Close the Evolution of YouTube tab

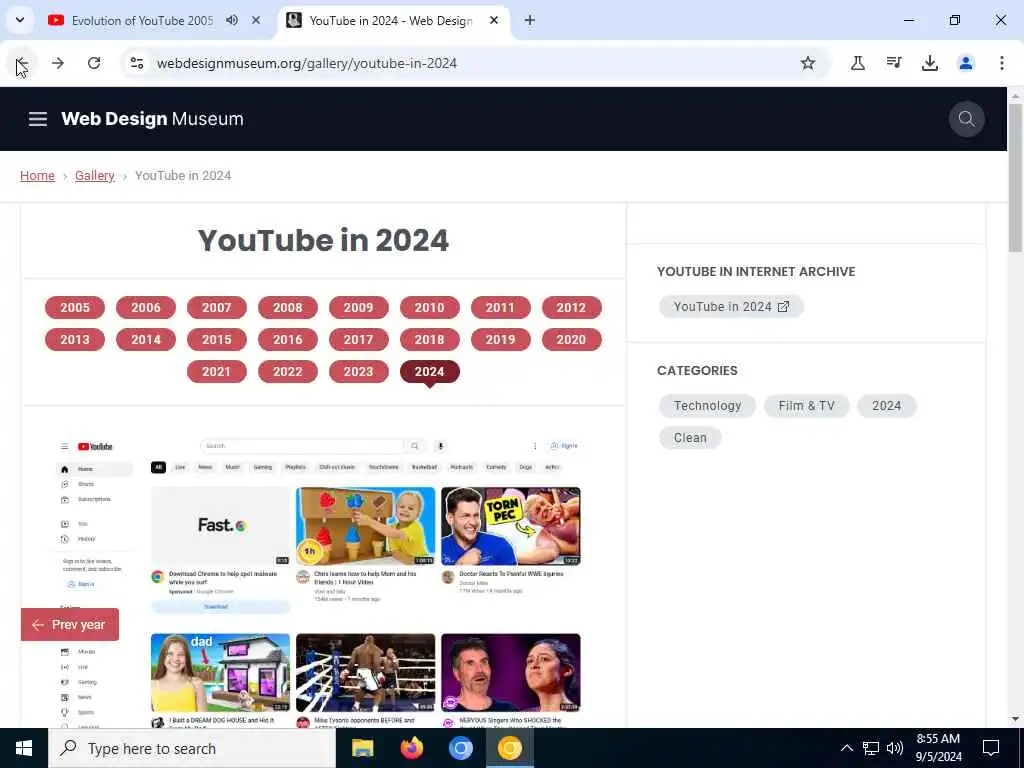coord(256,20)
